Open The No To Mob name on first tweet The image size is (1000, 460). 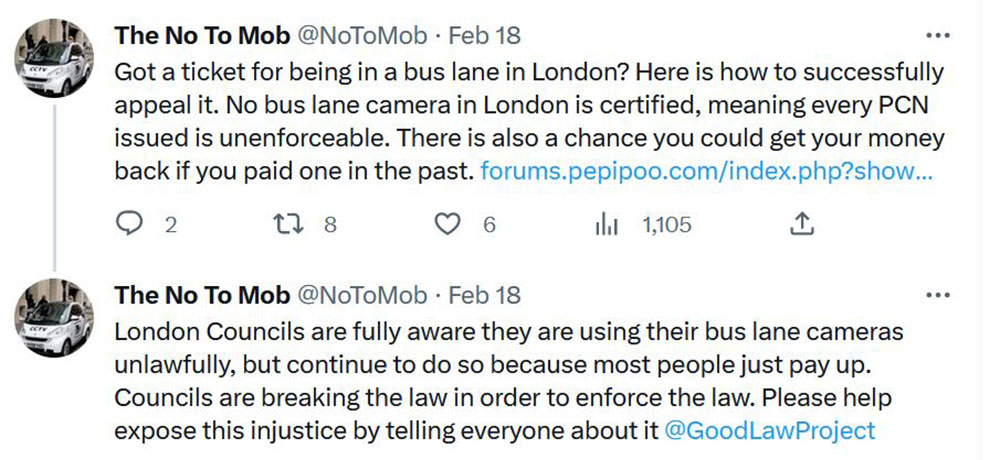point(202,35)
